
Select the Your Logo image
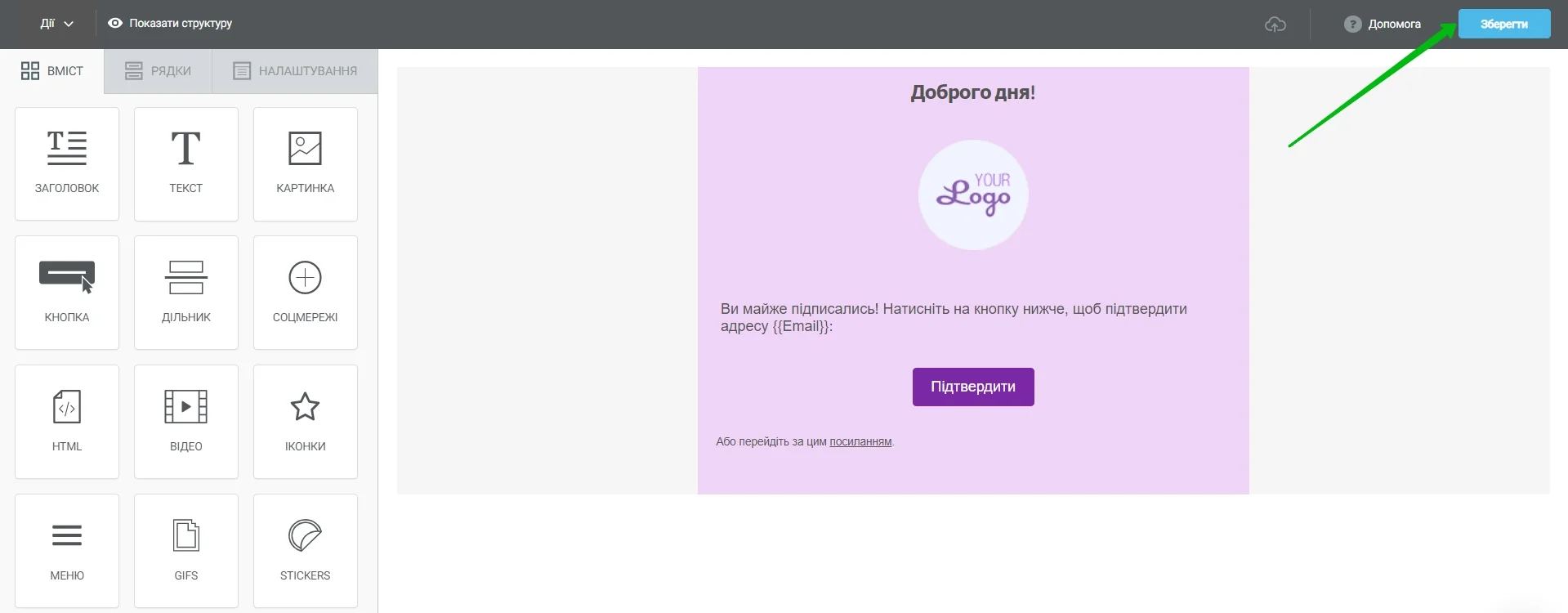point(973,195)
